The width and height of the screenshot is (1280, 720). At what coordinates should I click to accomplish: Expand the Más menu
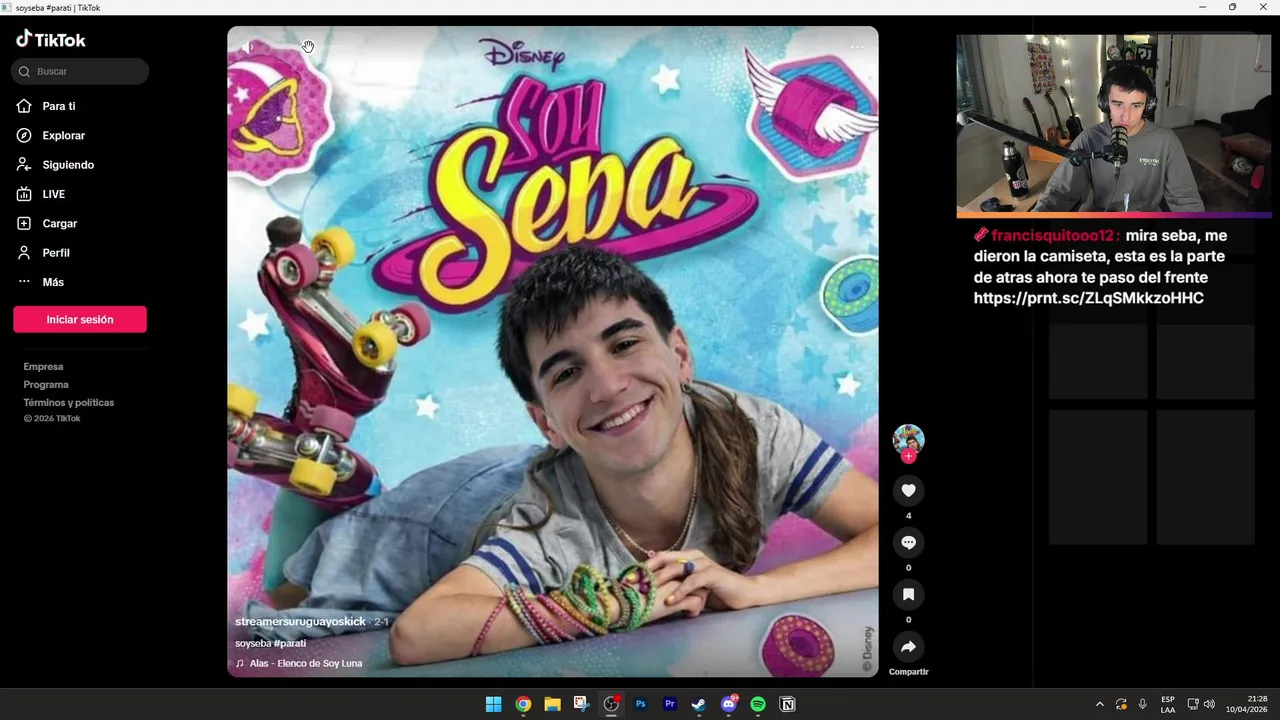pyautogui.click(x=40, y=282)
